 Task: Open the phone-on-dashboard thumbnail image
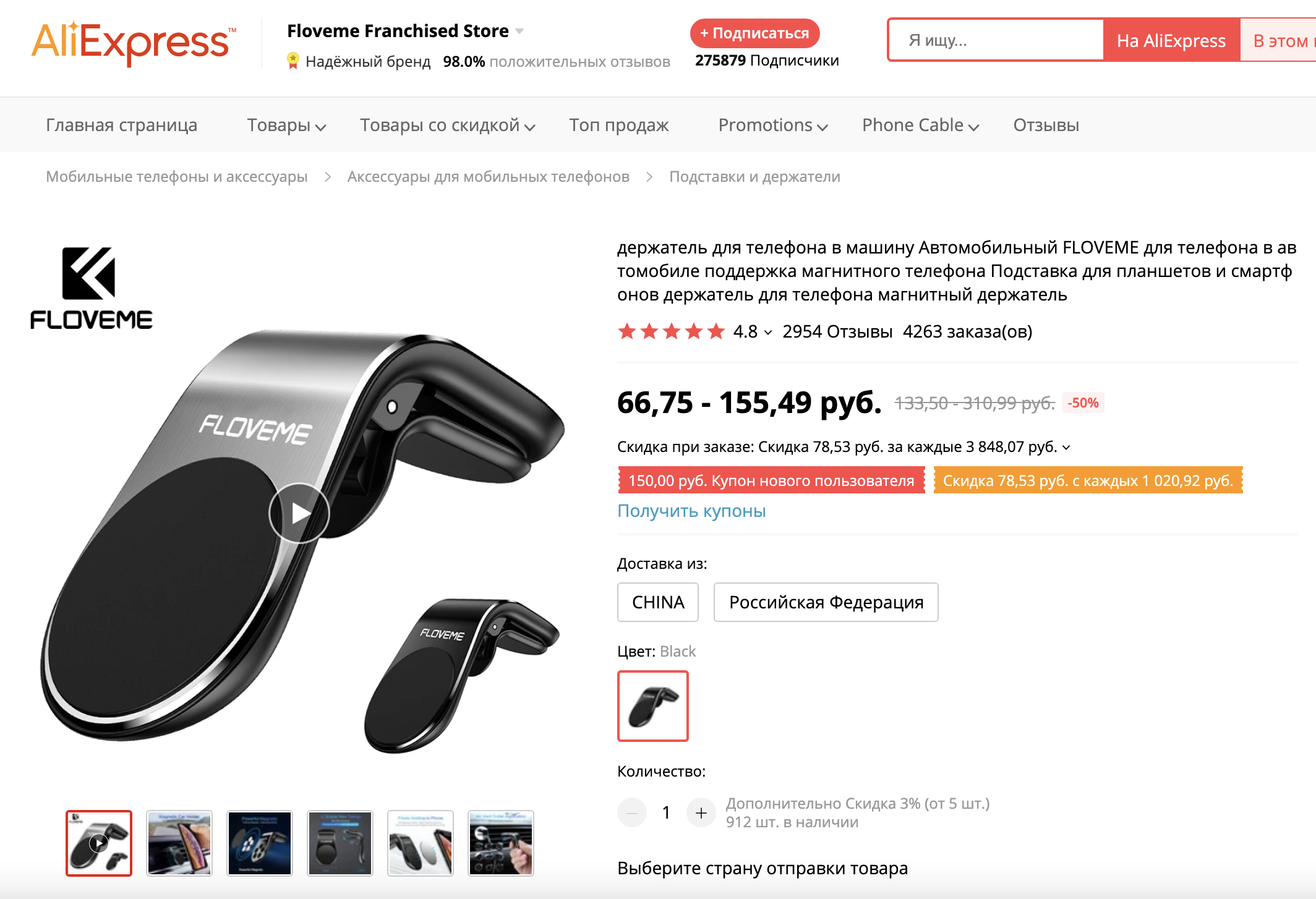pos(179,843)
